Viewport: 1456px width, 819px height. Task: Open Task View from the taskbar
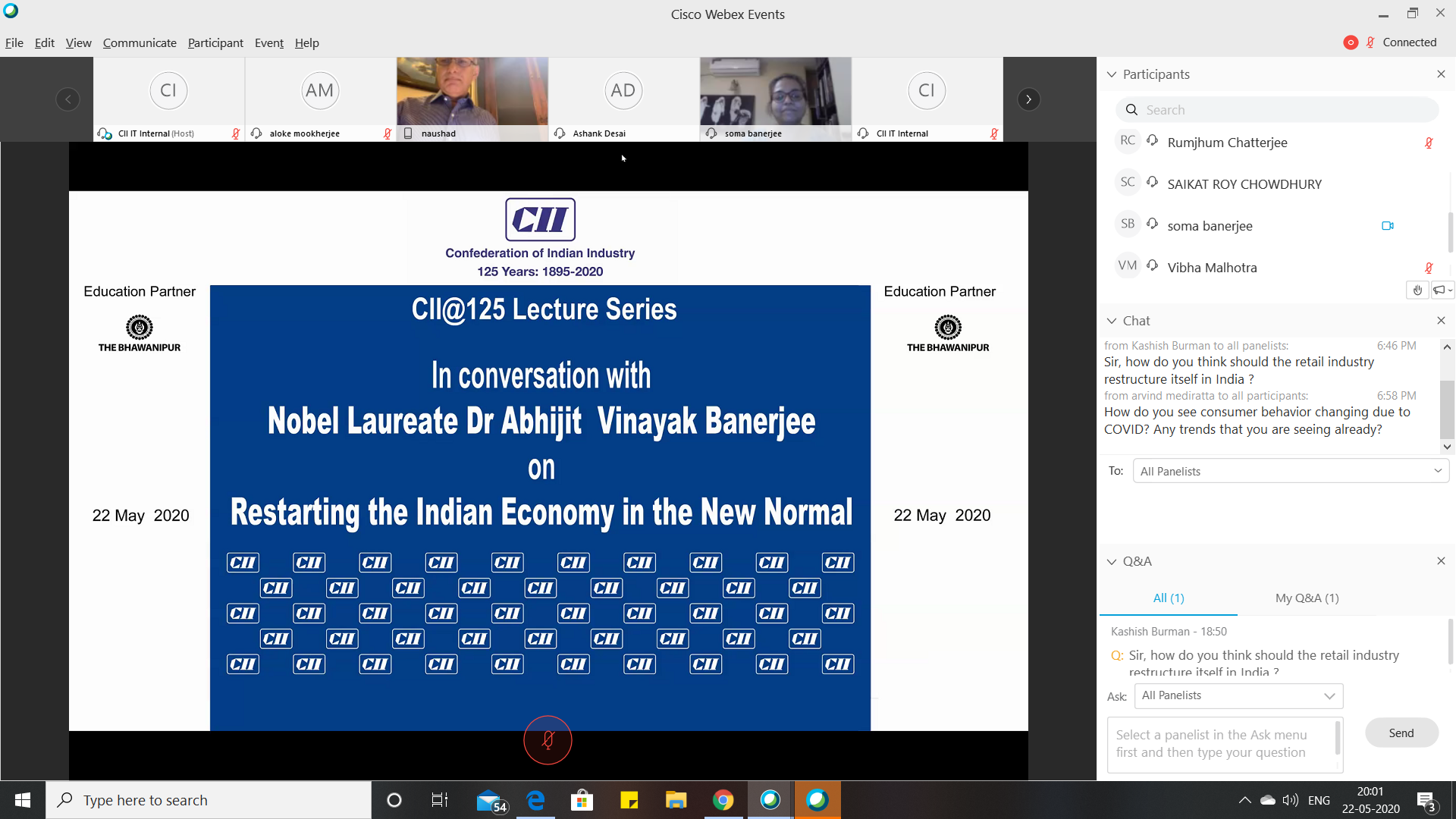[x=440, y=800]
